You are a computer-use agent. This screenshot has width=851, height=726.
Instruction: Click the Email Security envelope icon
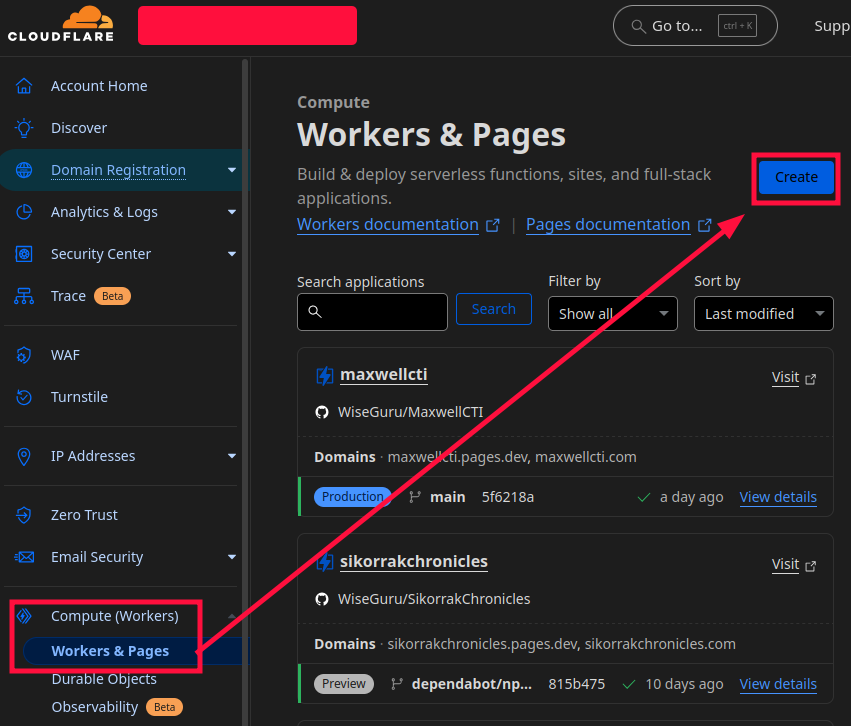point(22,557)
